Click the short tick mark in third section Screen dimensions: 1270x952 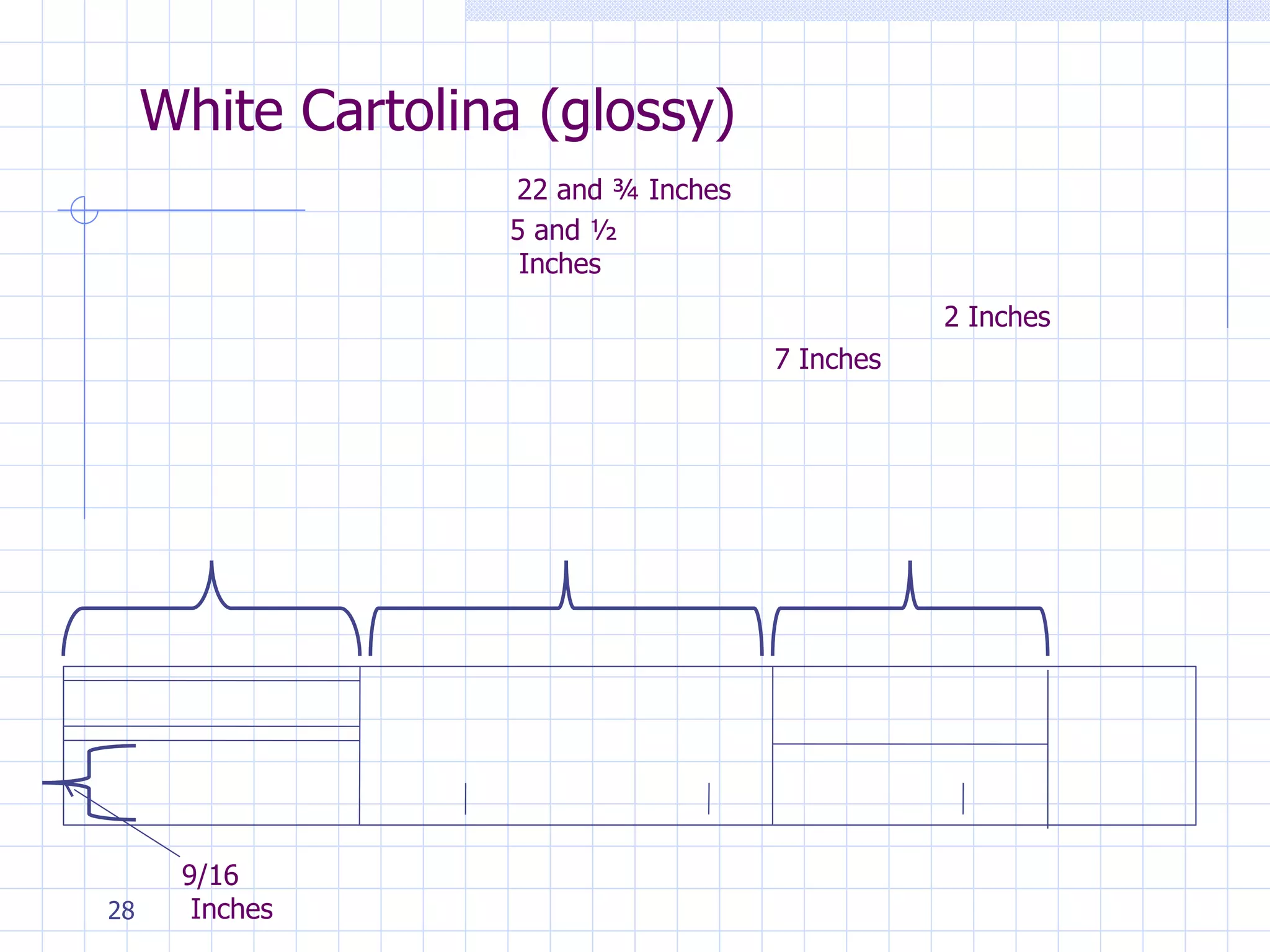click(963, 798)
